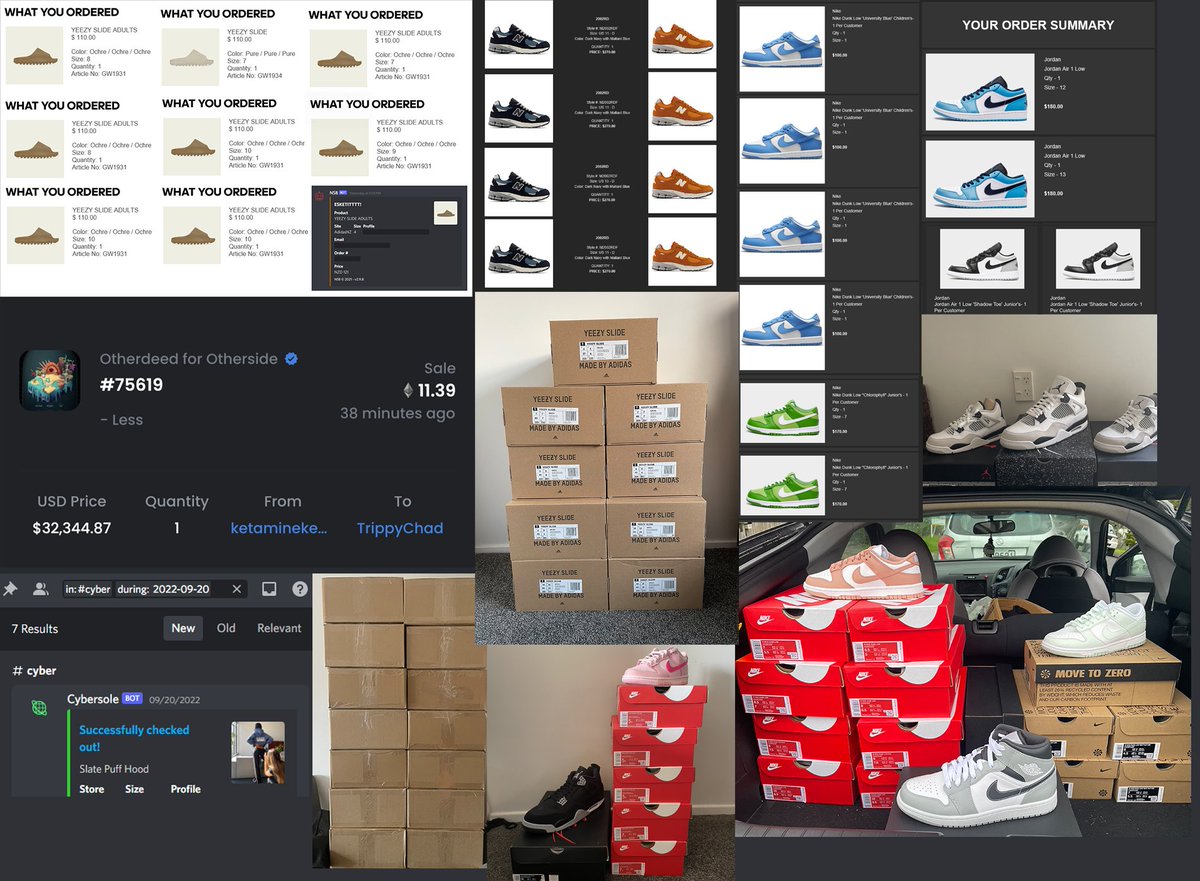Select the 38 minutes ago timestamp

(397, 413)
